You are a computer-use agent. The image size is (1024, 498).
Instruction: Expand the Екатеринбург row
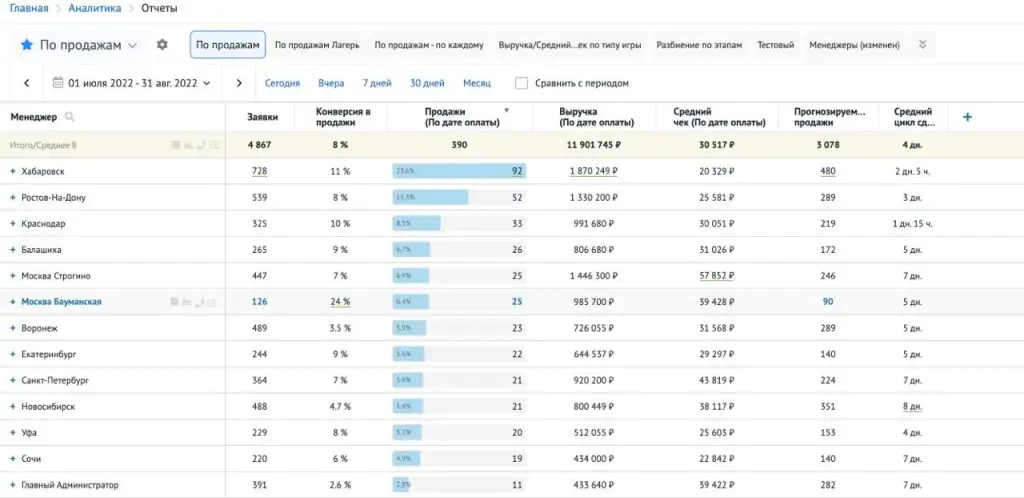[x=12, y=354]
